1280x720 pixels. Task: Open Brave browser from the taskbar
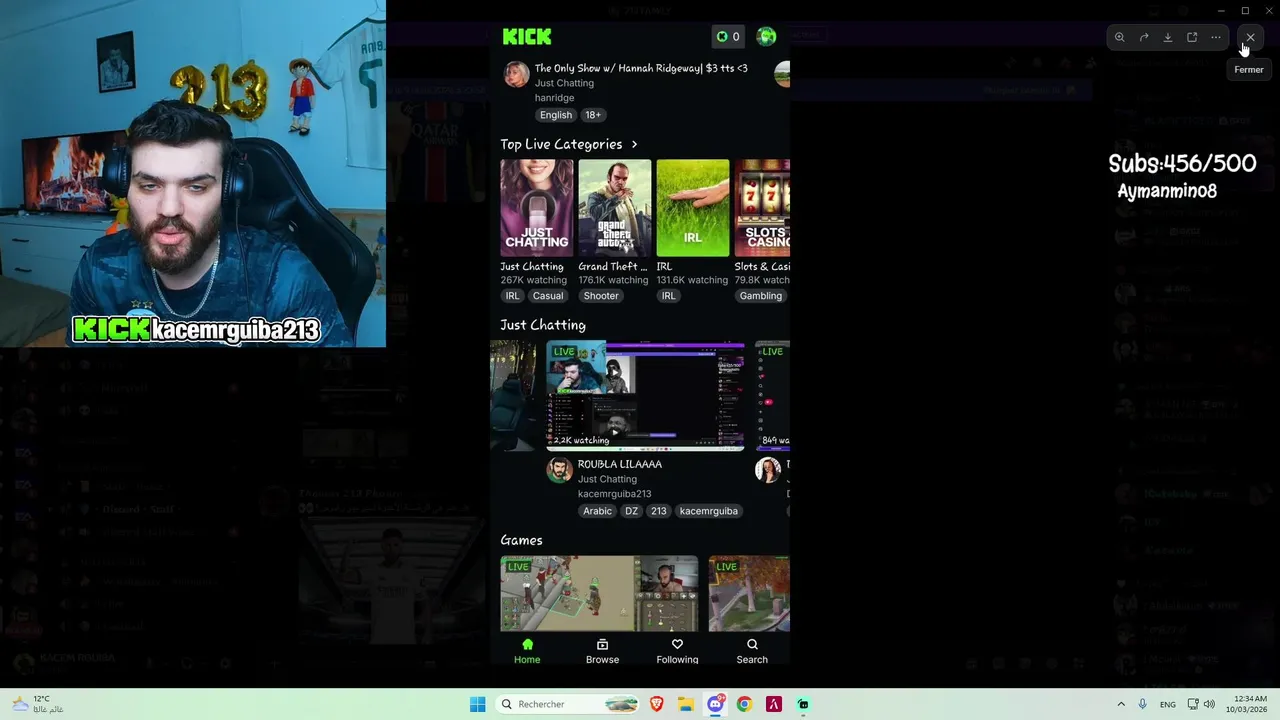pos(657,704)
